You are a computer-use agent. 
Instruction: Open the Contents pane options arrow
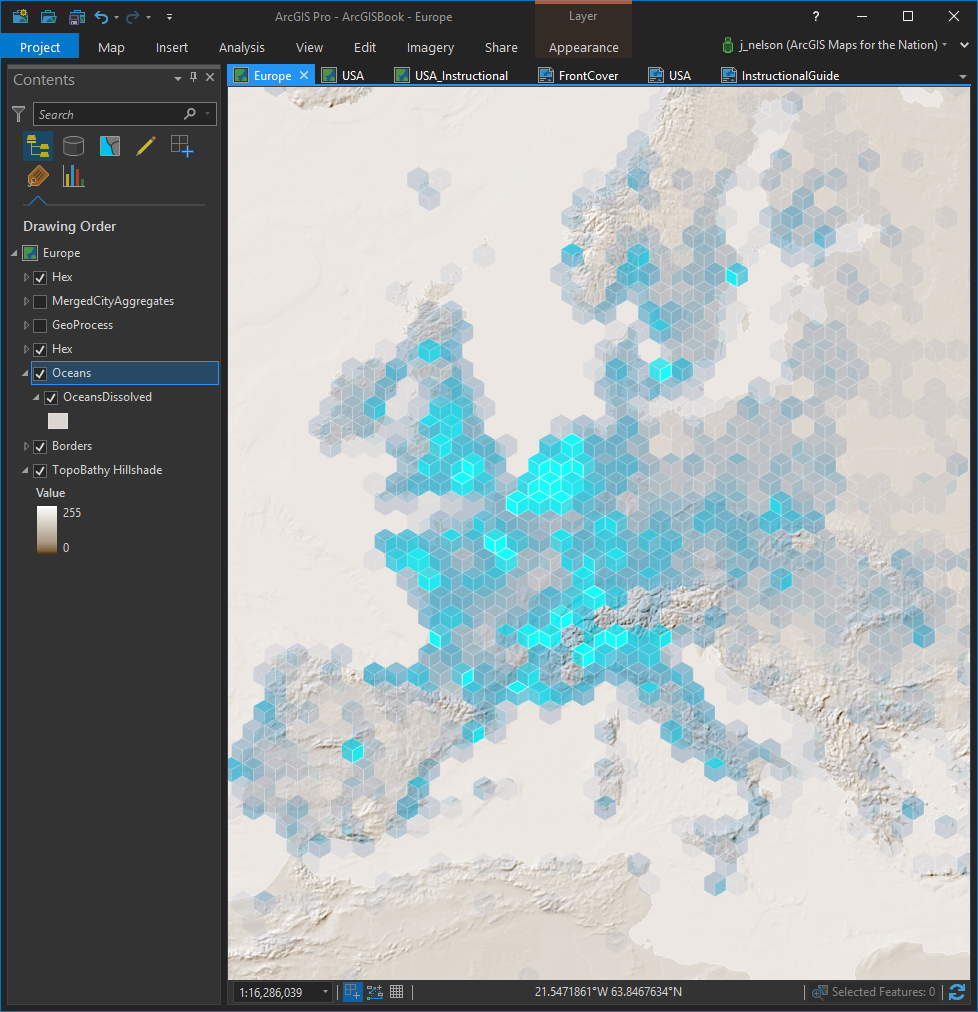pos(178,79)
